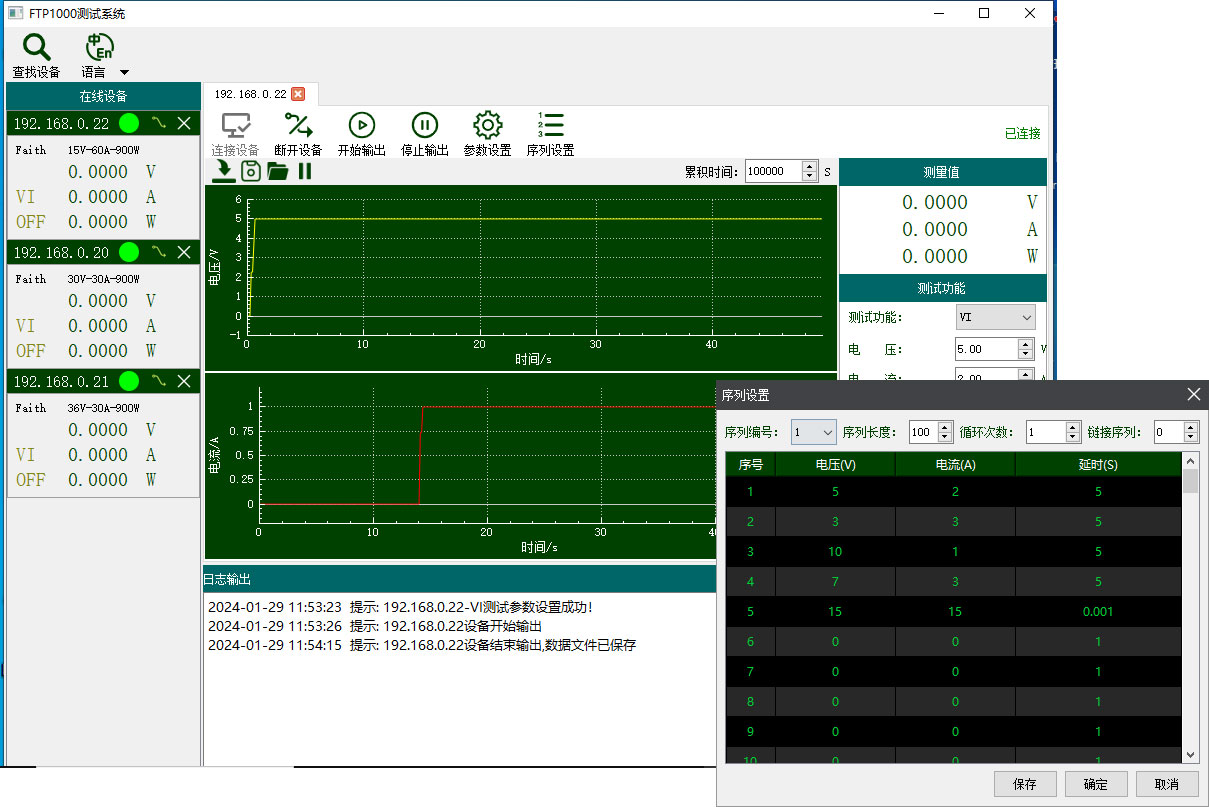
Task: Increase 电压 value with stepper
Action: 1026,344
